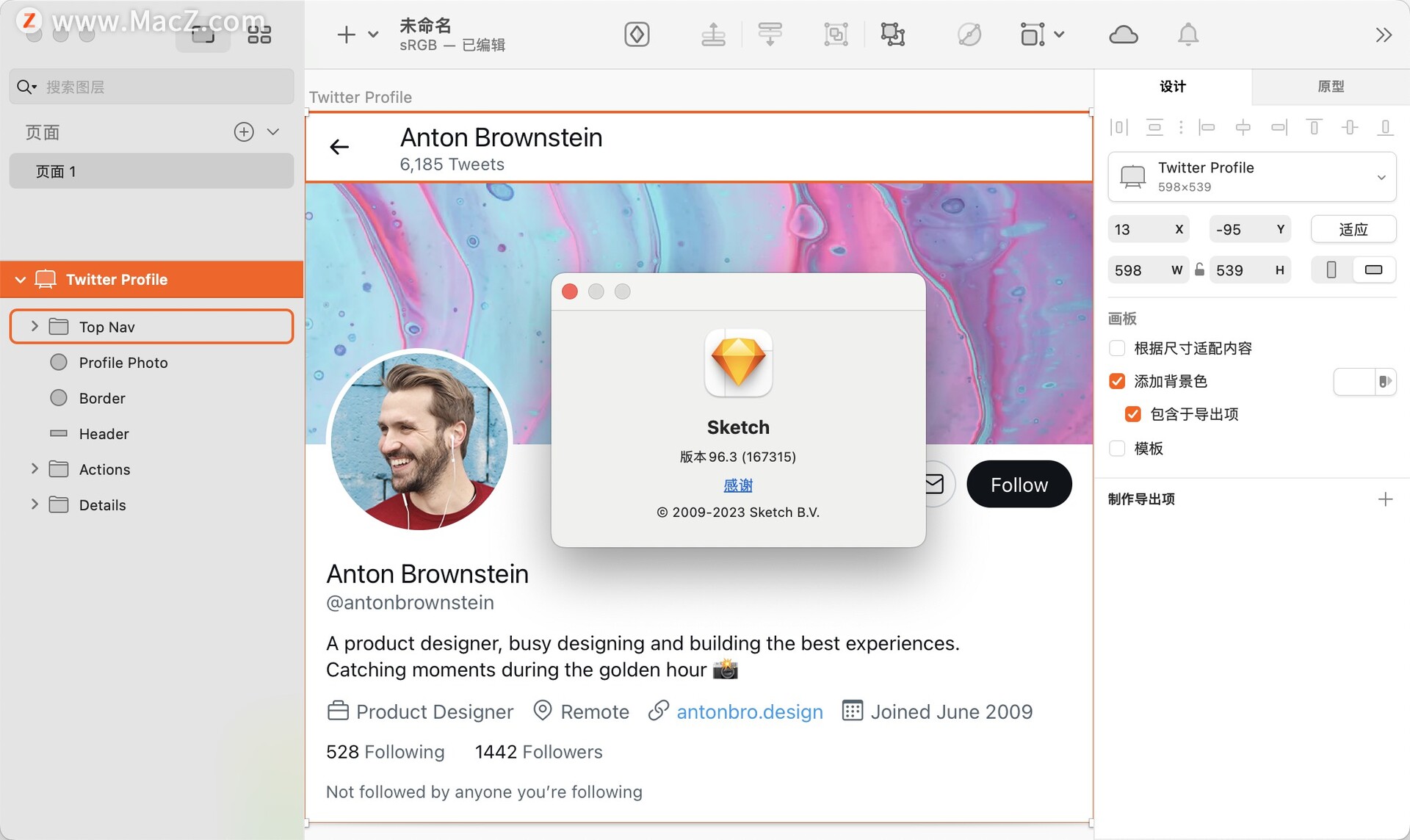Enable 根据尺寸适配内容 checkbox
This screenshot has height=840, width=1410.
pyautogui.click(x=1117, y=348)
